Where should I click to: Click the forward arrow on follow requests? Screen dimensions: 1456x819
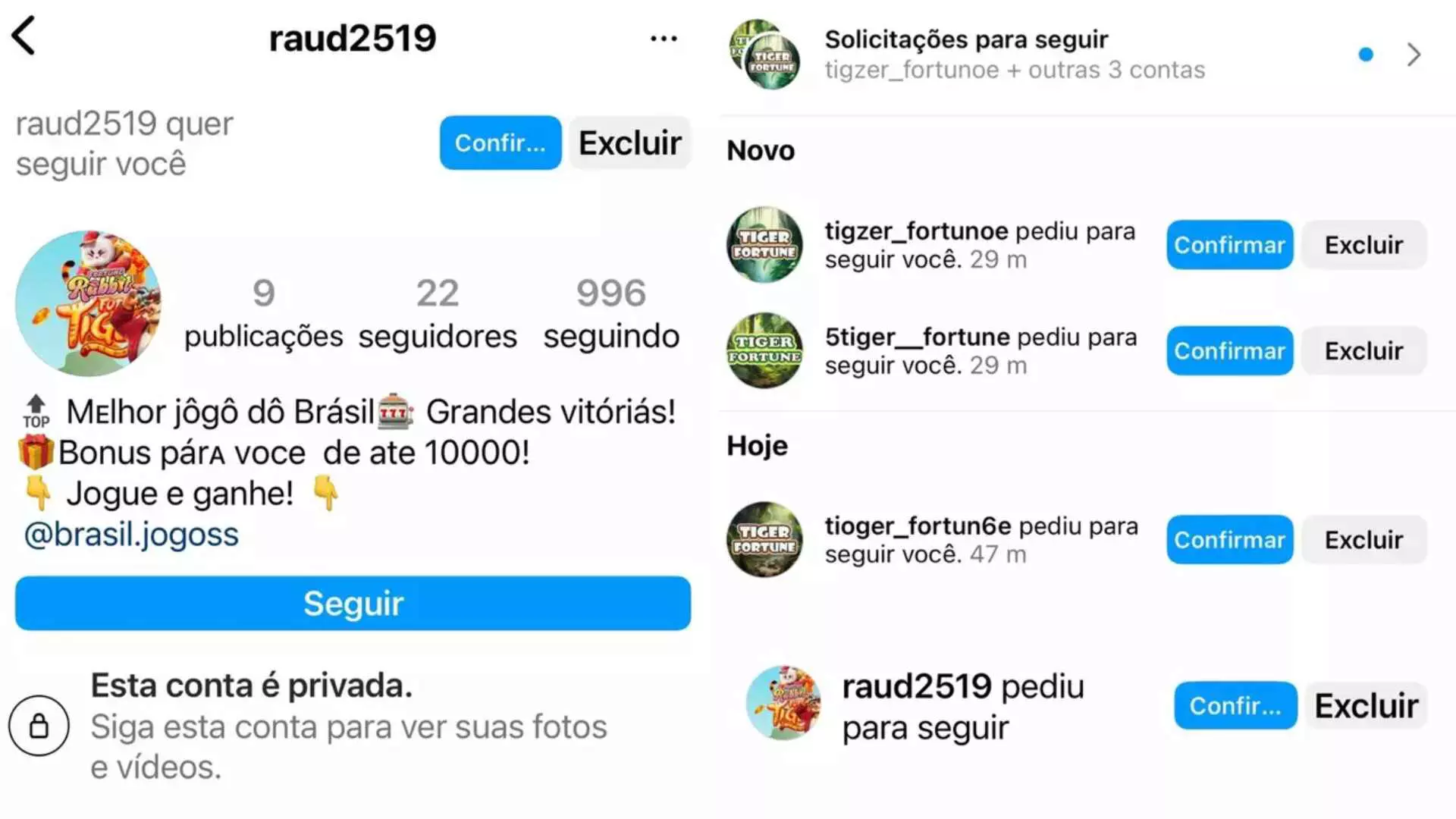click(1418, 54)
